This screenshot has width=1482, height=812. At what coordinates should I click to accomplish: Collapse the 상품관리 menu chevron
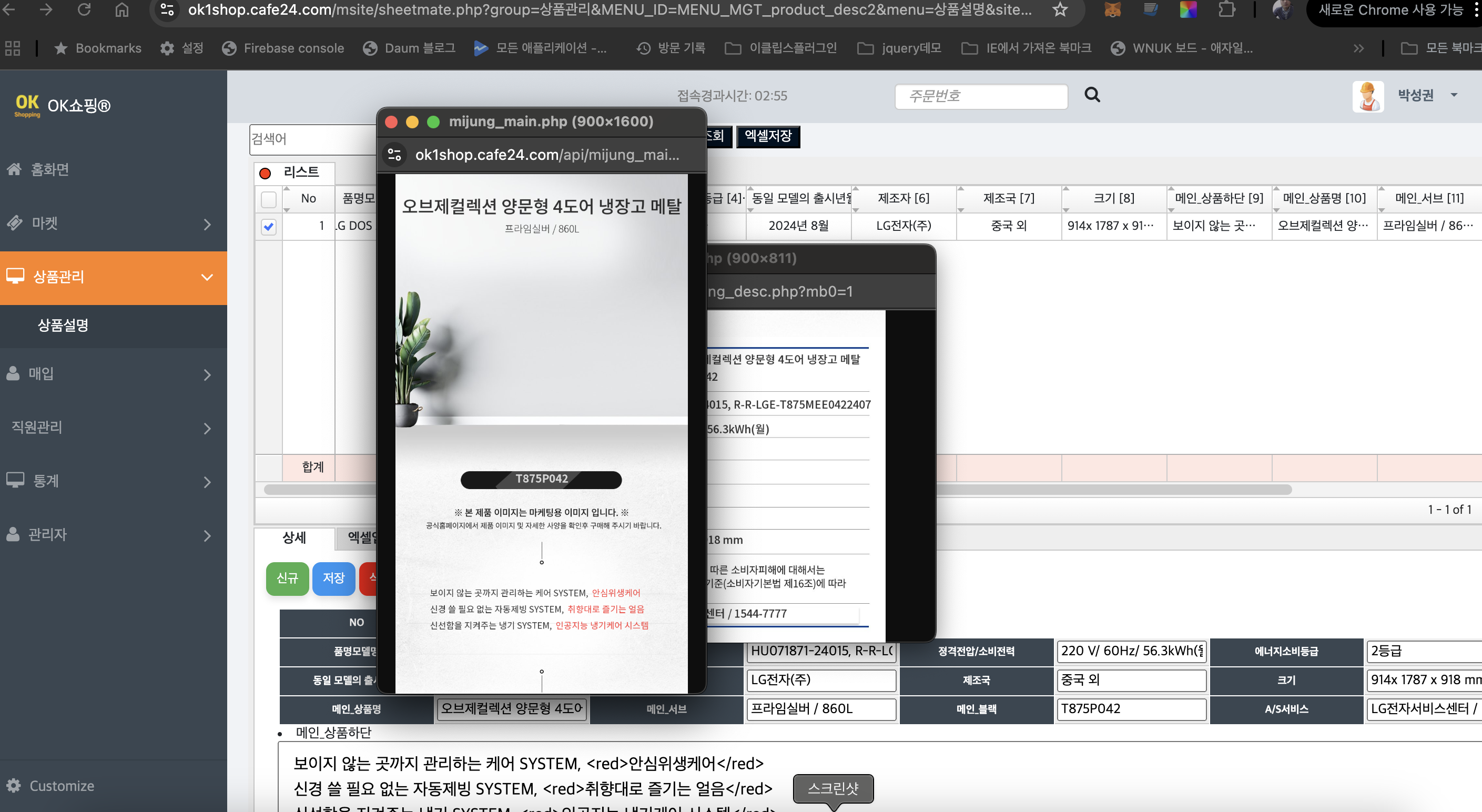[x=207, y=277]
